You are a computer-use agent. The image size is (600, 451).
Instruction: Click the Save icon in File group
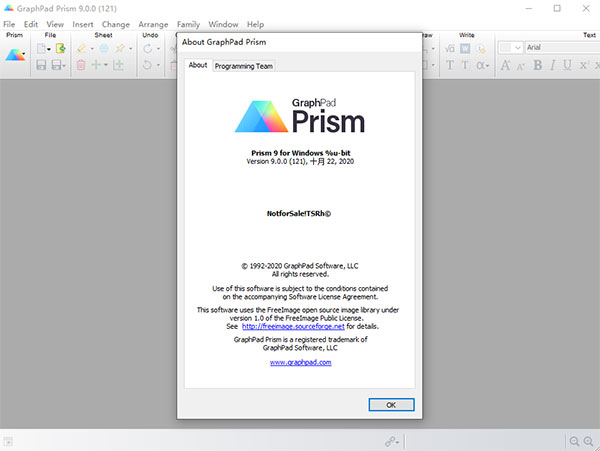(42, 65)
